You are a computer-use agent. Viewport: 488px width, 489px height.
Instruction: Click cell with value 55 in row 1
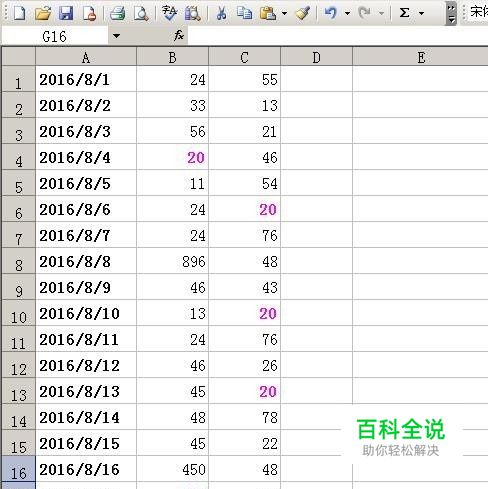(x=244, y=79)
